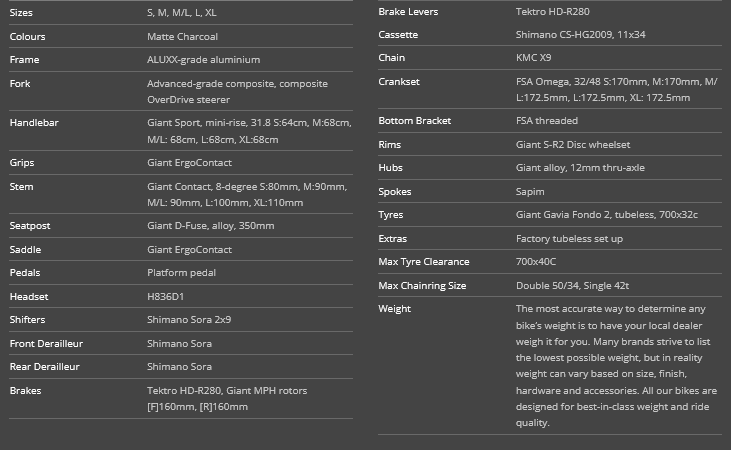Click the Sapim spokes value
The height and width of the screenshot is (450, 731).
532,191
